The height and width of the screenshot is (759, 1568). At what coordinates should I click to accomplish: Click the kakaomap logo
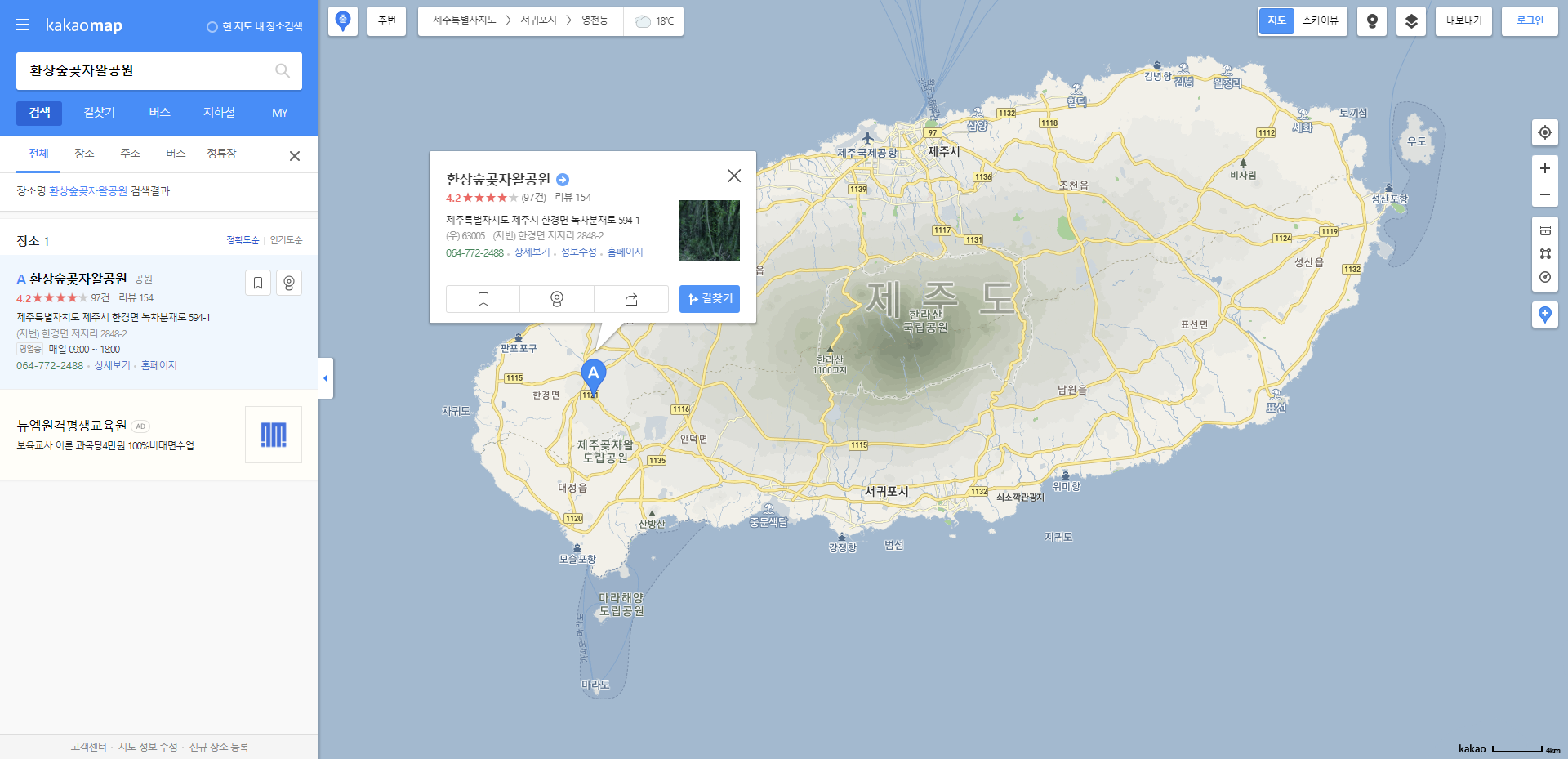point(83,25)
